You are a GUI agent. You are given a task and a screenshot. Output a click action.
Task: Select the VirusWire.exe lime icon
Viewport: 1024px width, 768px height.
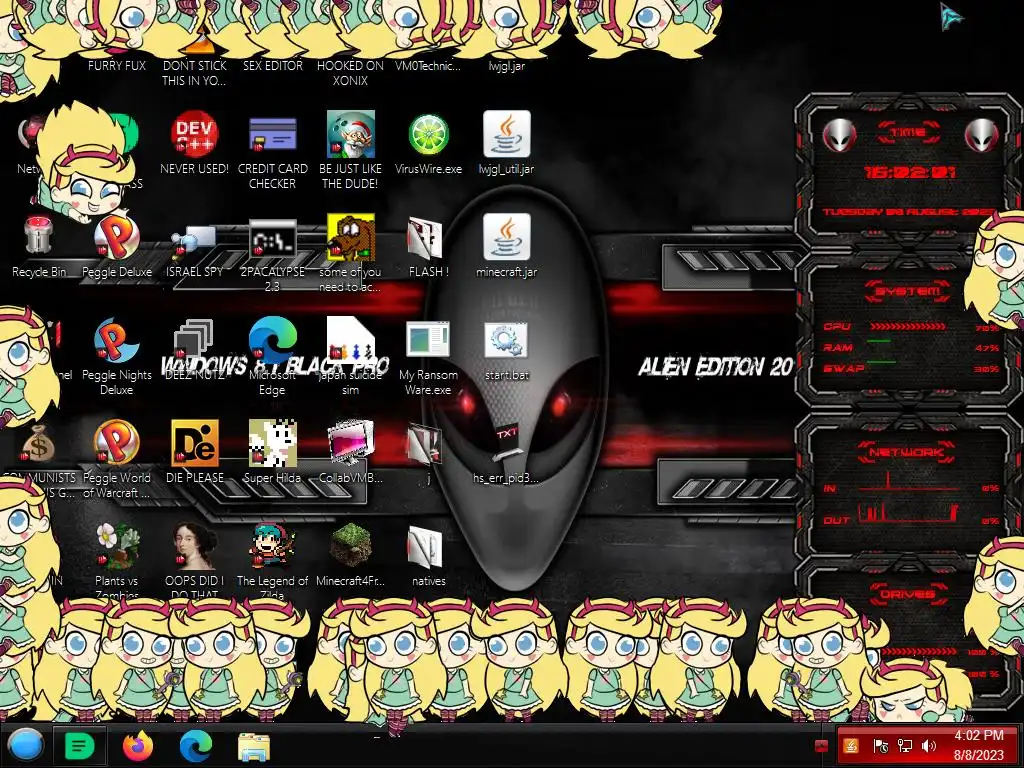pyautogui.click(x=428, y=135)
